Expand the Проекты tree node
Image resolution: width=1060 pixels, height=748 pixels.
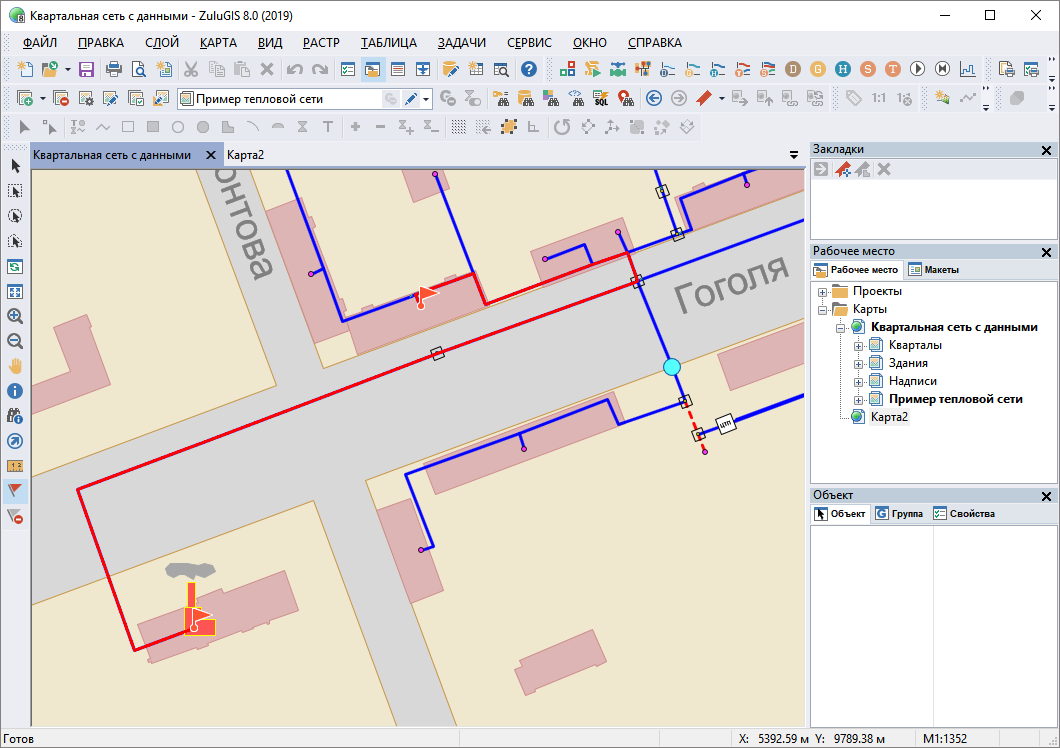pos(823,291)
